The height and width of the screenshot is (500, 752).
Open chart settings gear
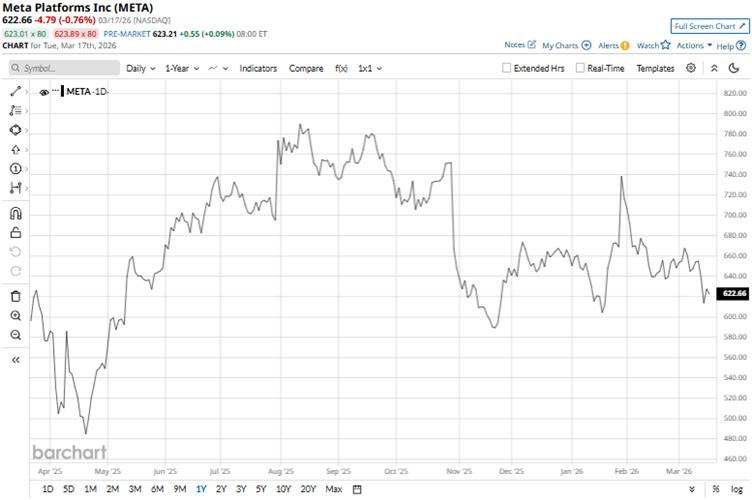click(x=691, y=68)
